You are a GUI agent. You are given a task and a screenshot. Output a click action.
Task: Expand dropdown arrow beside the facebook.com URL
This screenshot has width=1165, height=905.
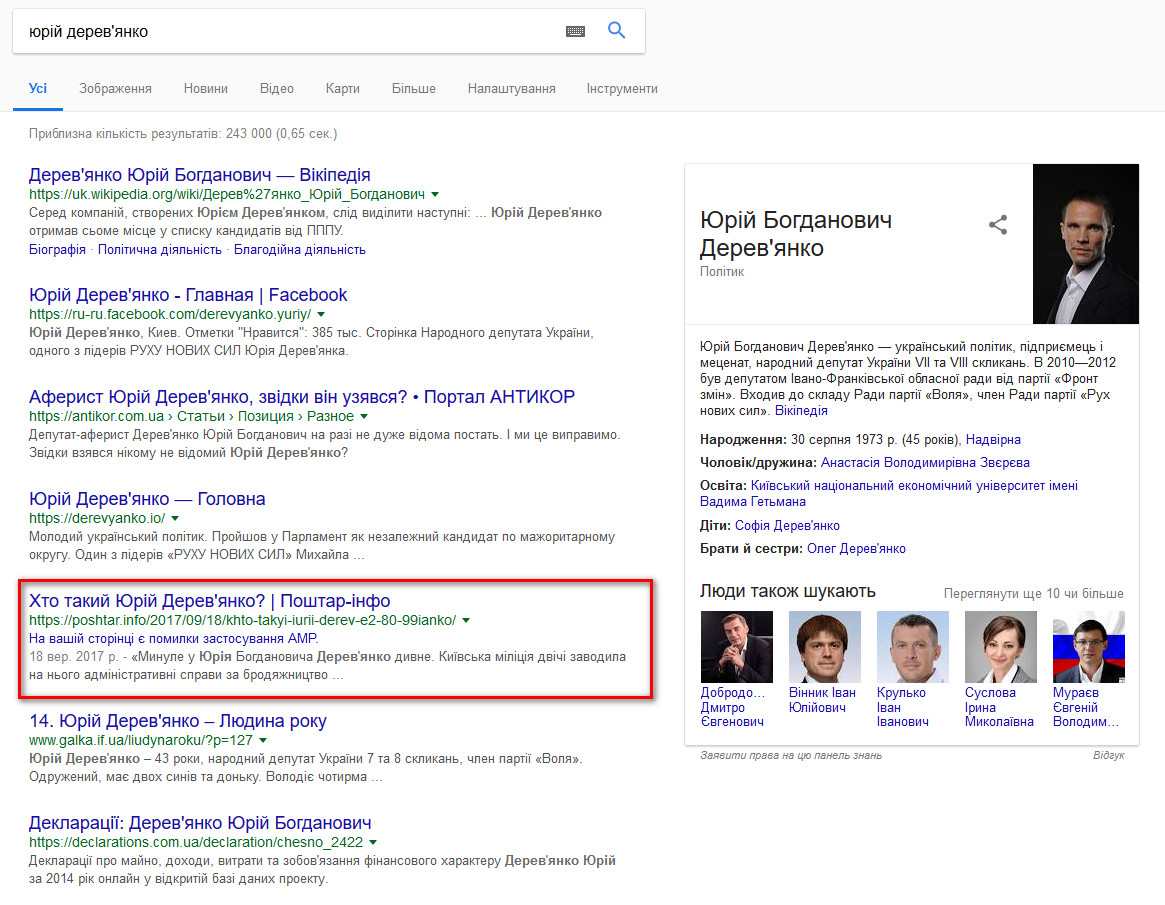tap(321, 315)
